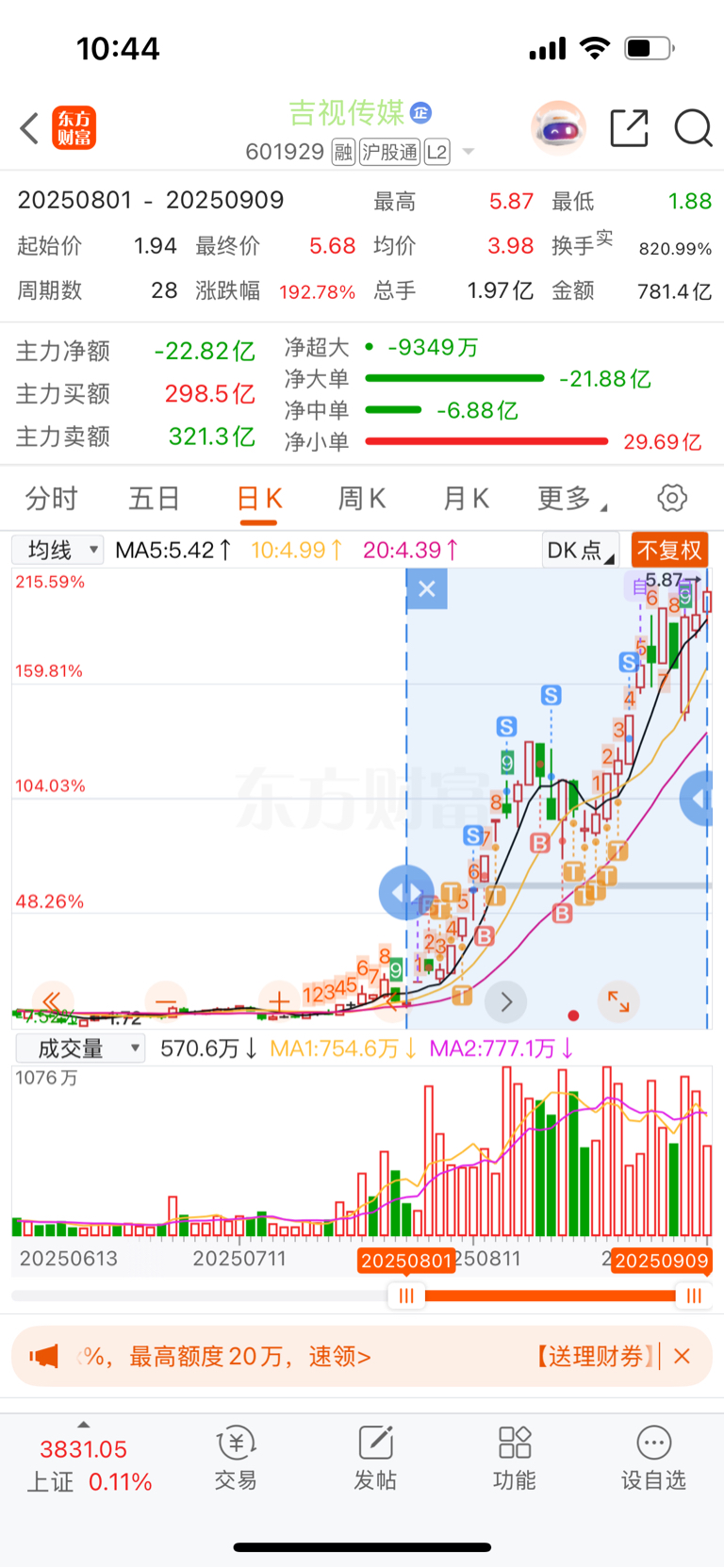Viewport: 724px width, 1568px height.
Task: Zoom out chart with minus icon
Action: tap(166, 1000)
